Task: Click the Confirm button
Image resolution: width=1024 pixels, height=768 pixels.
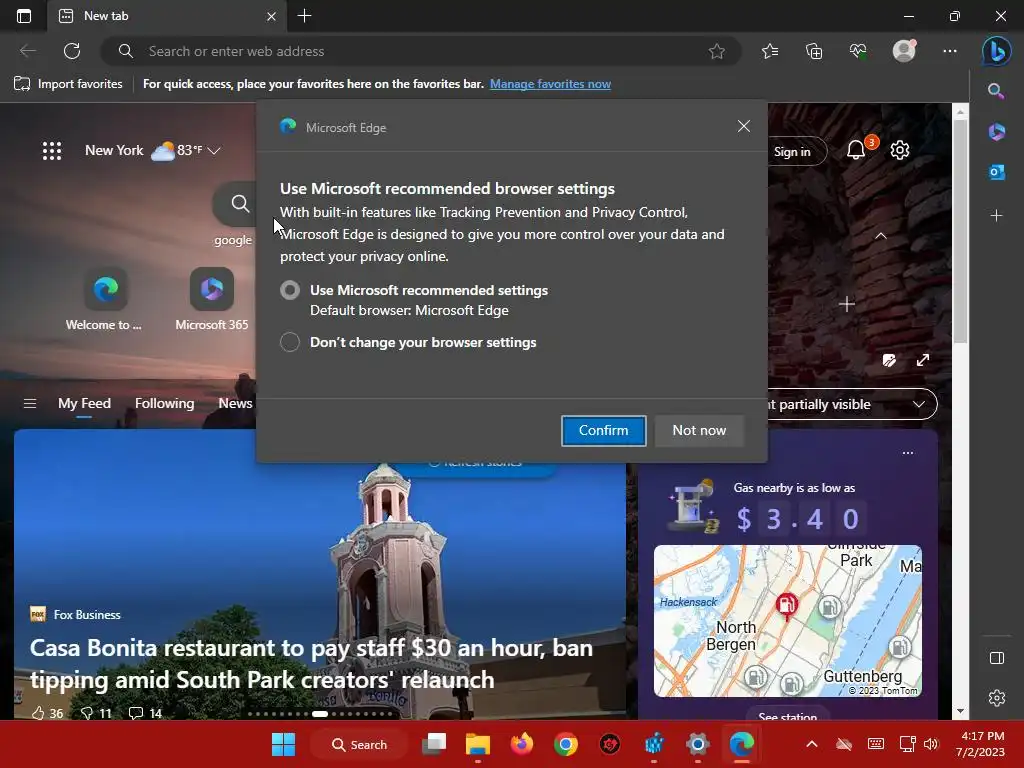Action: pos(603,430)
